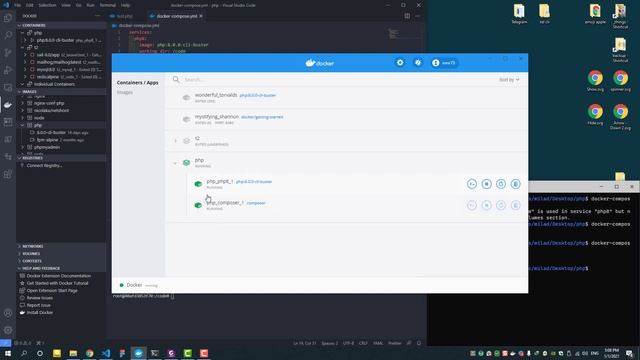The width and height of the screenshot is (640, 360).
Task: Expand the nicolaka/netshoot image node
Action: point(22,111)
